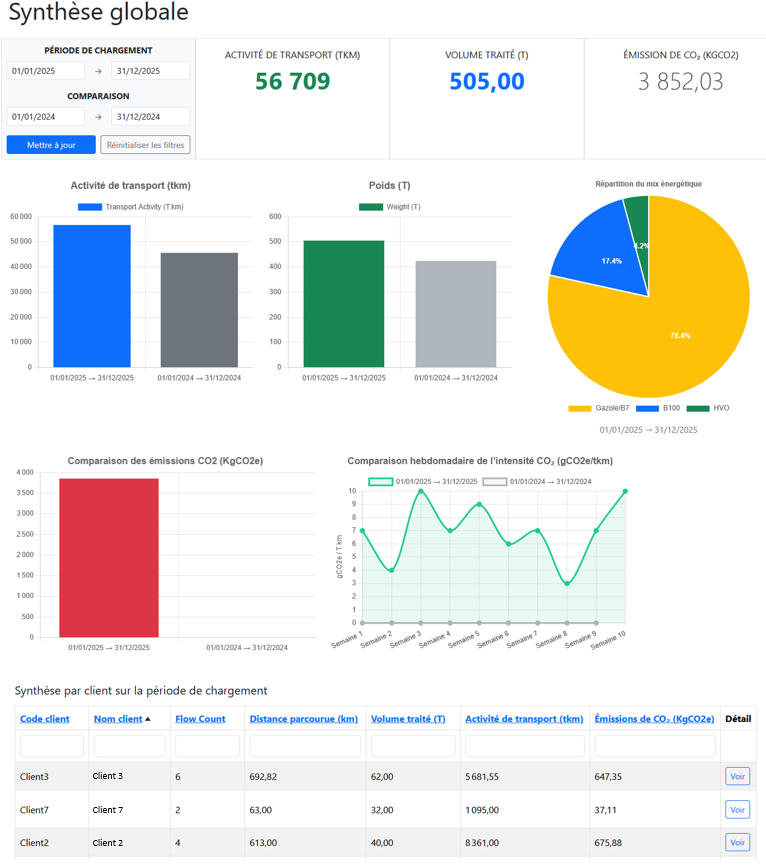Open Voir details for Client 3
Screen dimensions: 766x865
[x=737, y=777]
